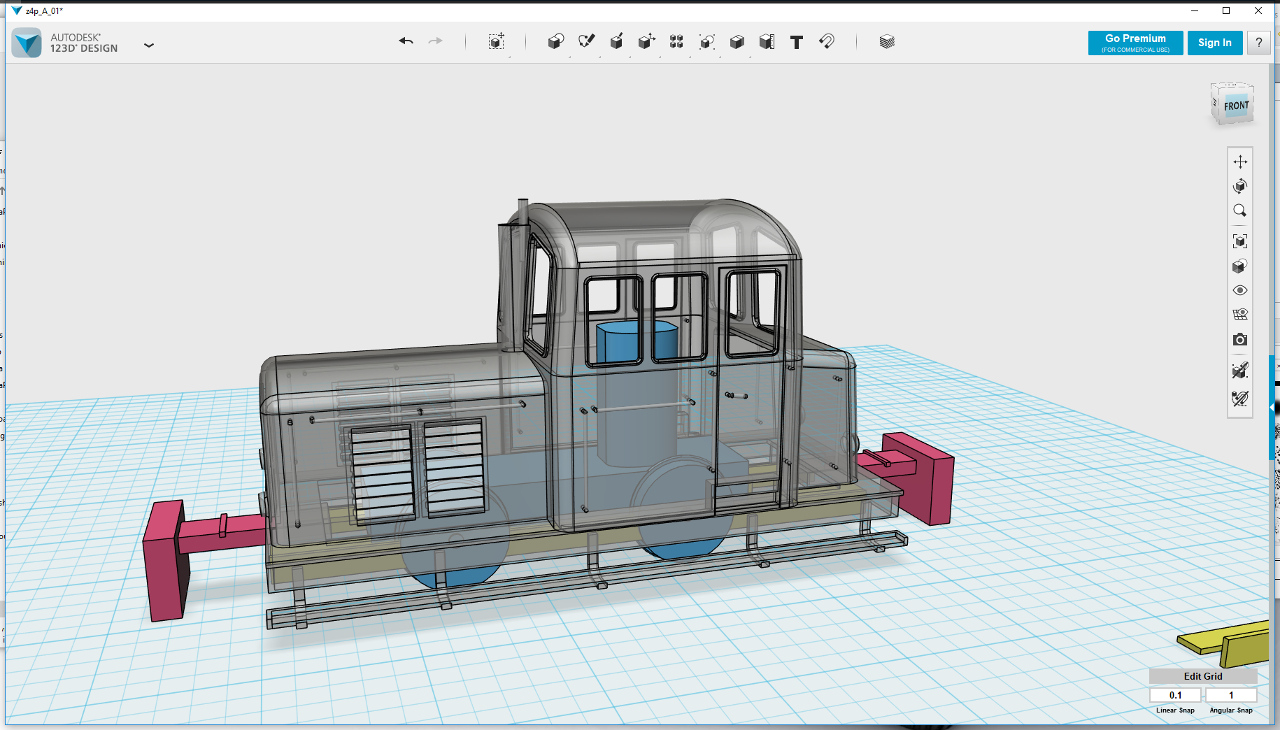Open the Sketch tool menu
Viewport: 1280px width, 730px height.
(587, 42)
